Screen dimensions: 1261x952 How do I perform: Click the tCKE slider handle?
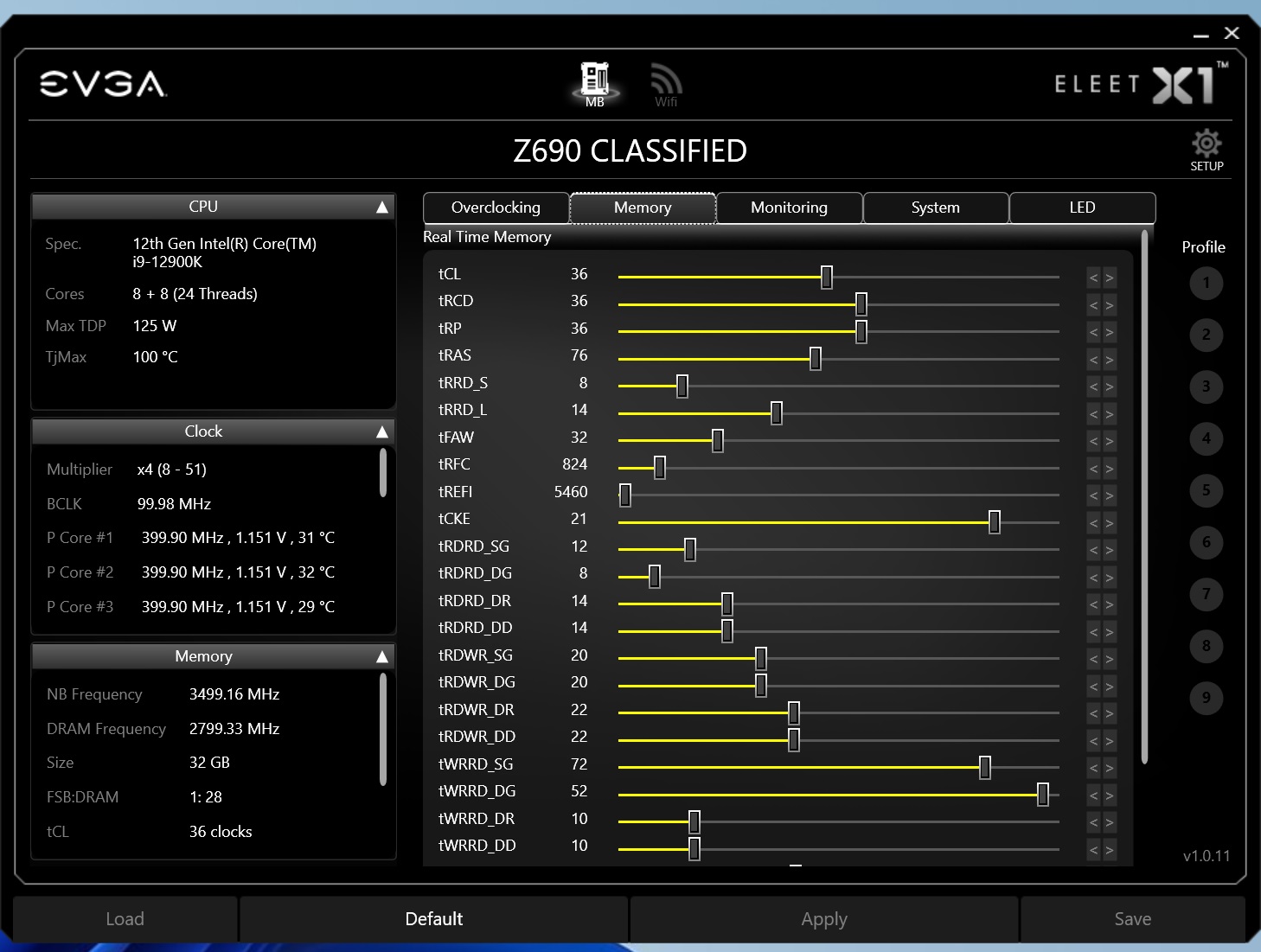coord(995,522)
